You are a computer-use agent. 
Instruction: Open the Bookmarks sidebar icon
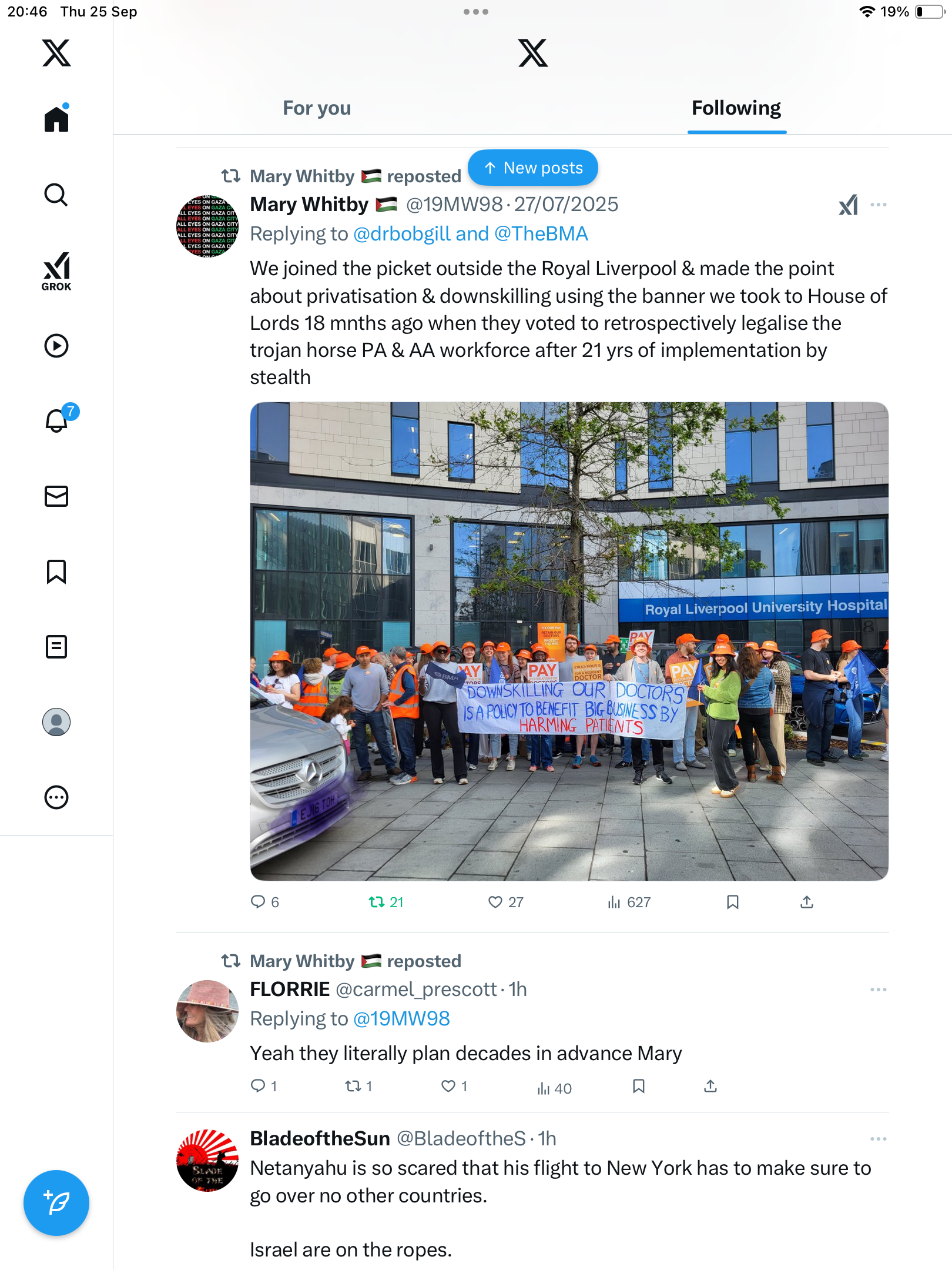pos(56,571)
